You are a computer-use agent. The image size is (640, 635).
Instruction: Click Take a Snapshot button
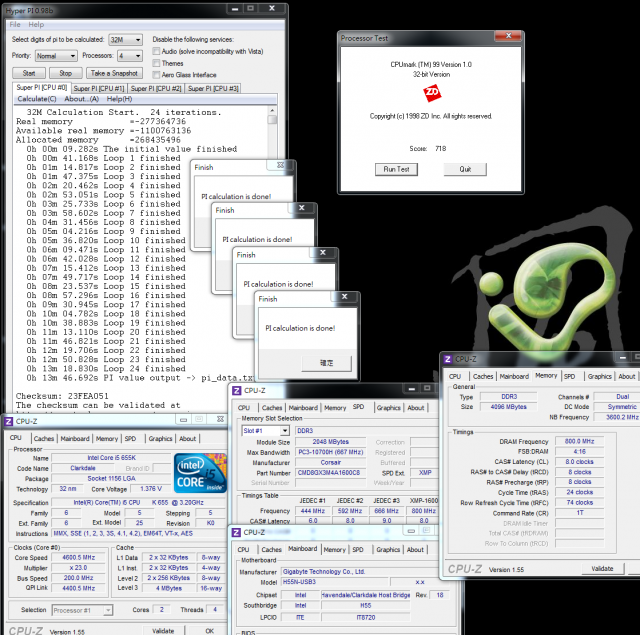(x=114, y=73)
